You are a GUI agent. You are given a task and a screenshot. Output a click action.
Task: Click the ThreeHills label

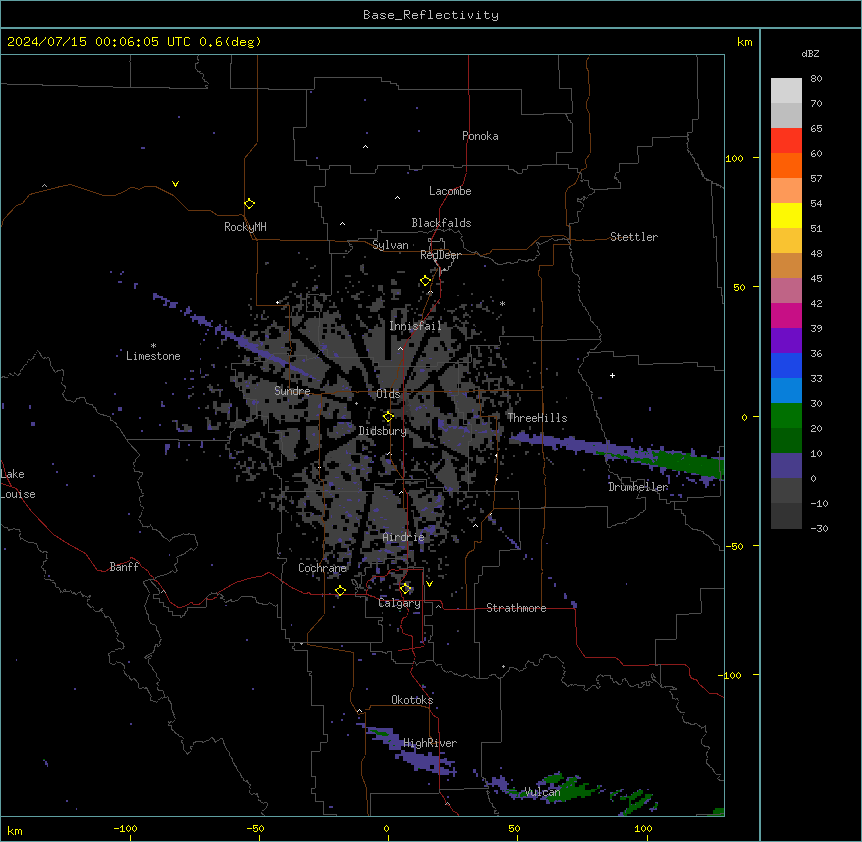pos(537,418)
